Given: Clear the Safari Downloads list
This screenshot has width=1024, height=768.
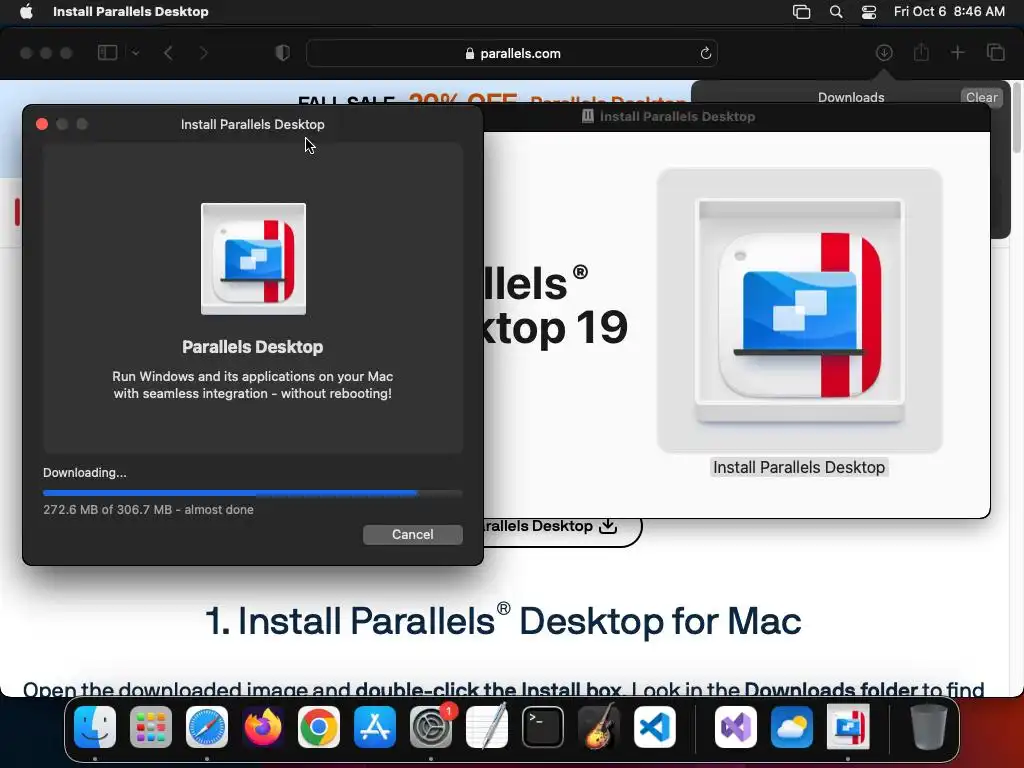Looking at the screenshot, I should click(x=981, y=97).
